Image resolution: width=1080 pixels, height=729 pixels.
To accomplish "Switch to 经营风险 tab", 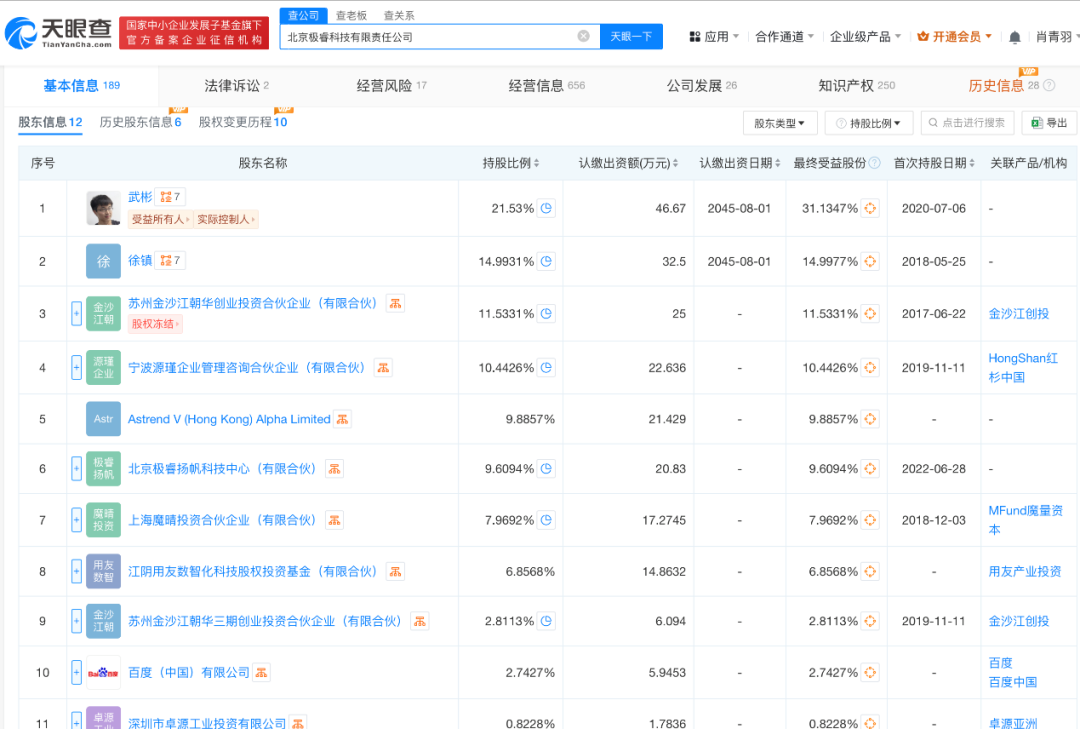I will tap(391, 85).
